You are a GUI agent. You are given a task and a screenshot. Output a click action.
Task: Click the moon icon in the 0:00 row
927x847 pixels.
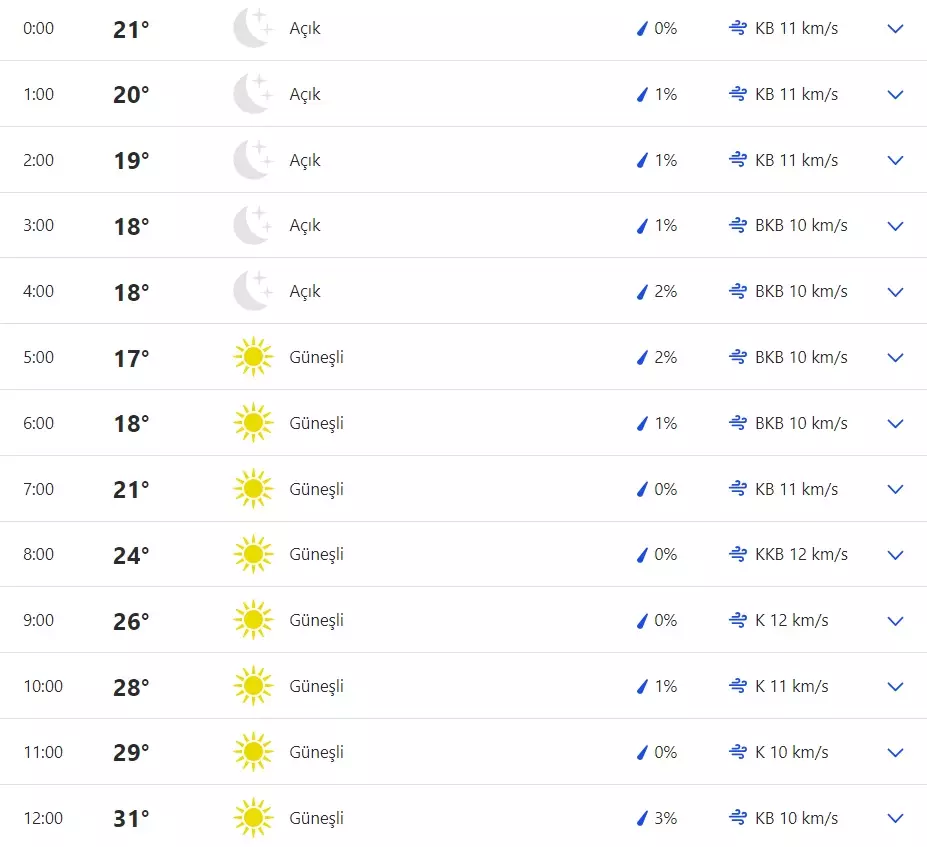252,28
